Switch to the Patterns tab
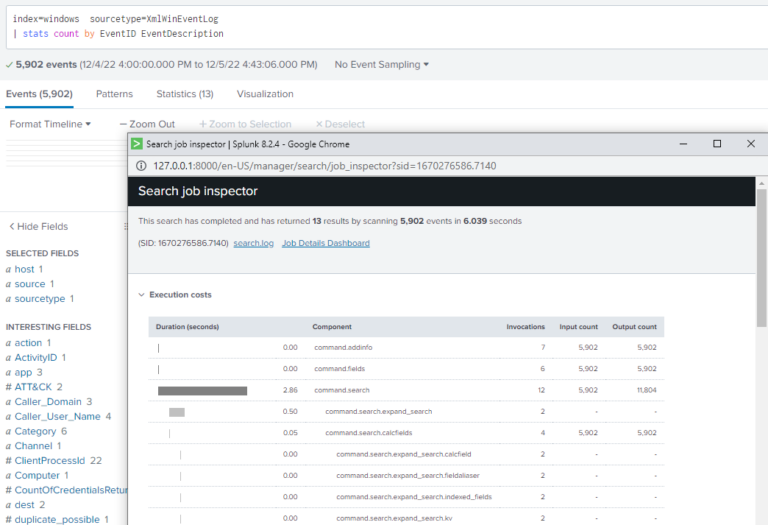 click(114, 94)
